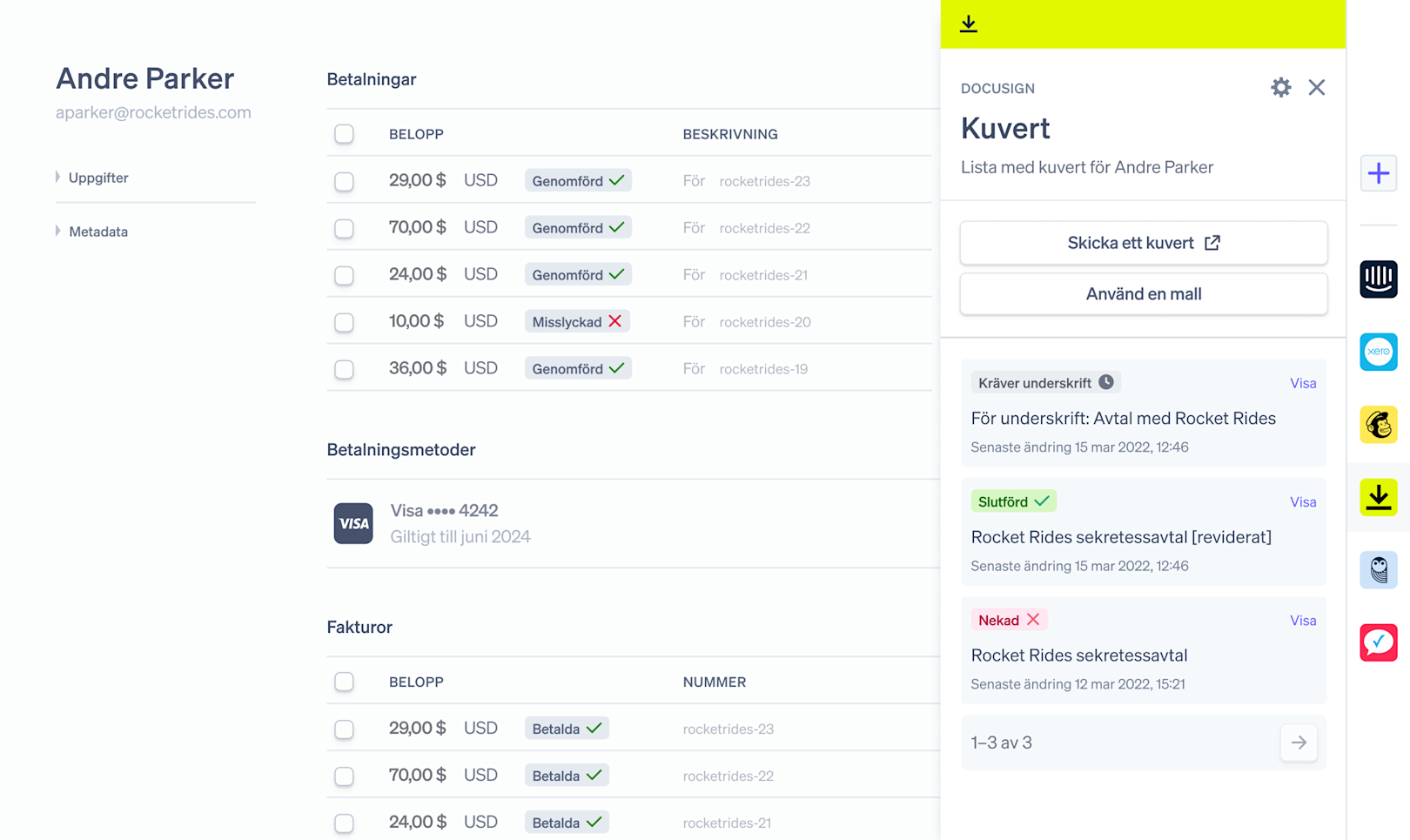Open the Xero app in sidebar
Image resolution: width=1410 pixels, height=840 pixels.
coord(1379,352)
